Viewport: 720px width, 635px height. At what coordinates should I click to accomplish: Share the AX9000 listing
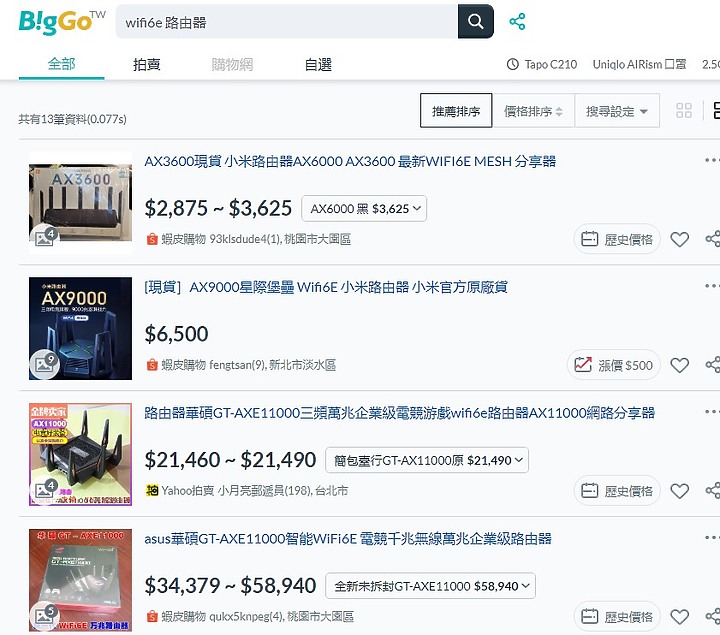click(x=713, y=365)
